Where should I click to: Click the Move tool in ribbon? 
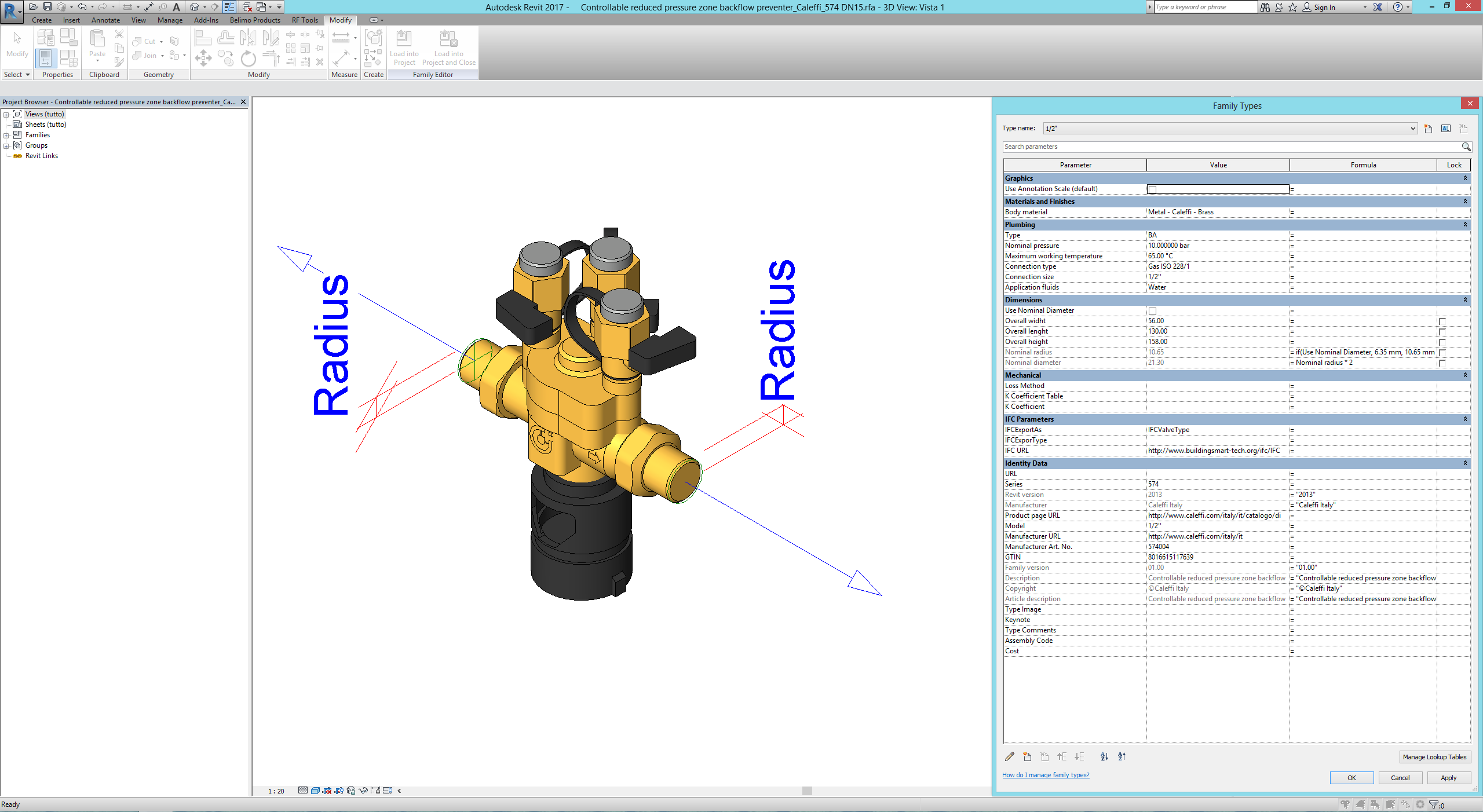click(203, 58)
